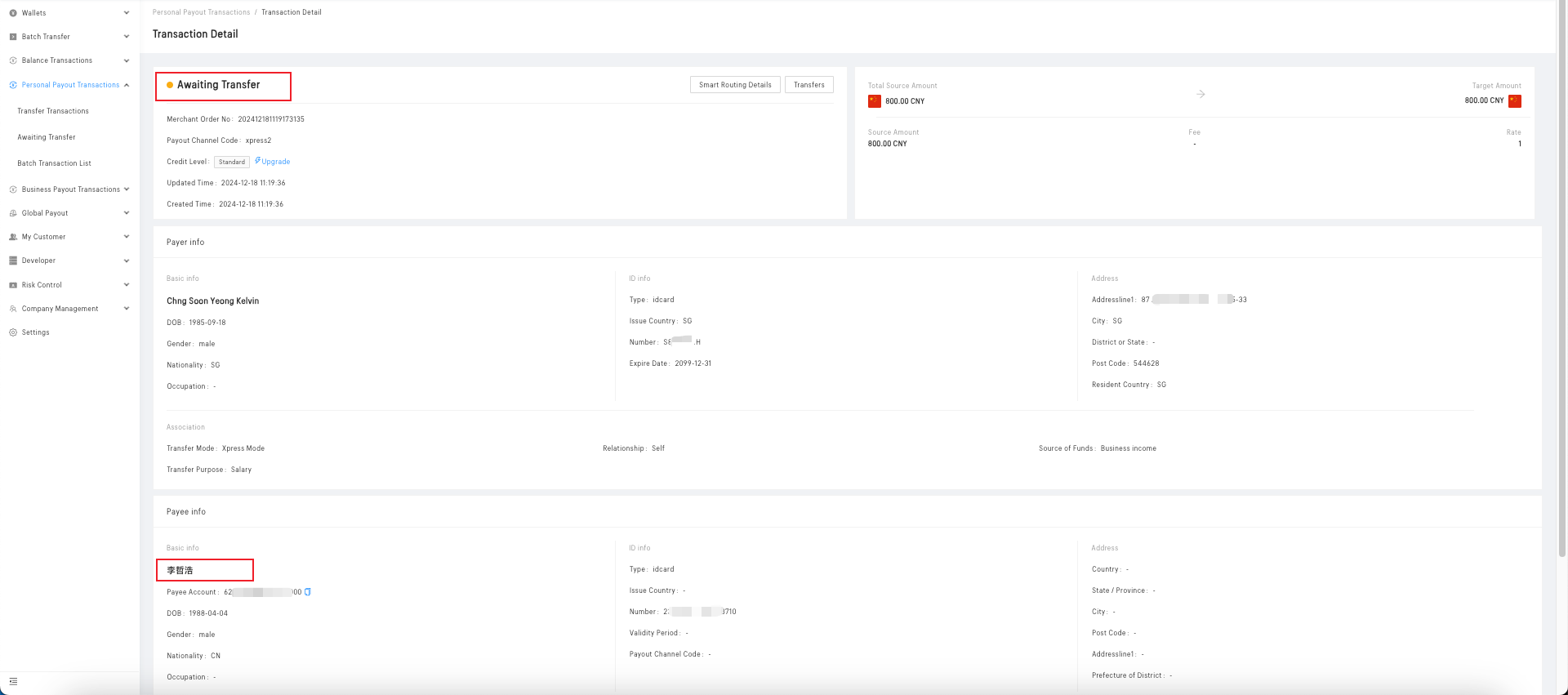Collapse the sidebar using bottom menu icon

pos(13,681)
